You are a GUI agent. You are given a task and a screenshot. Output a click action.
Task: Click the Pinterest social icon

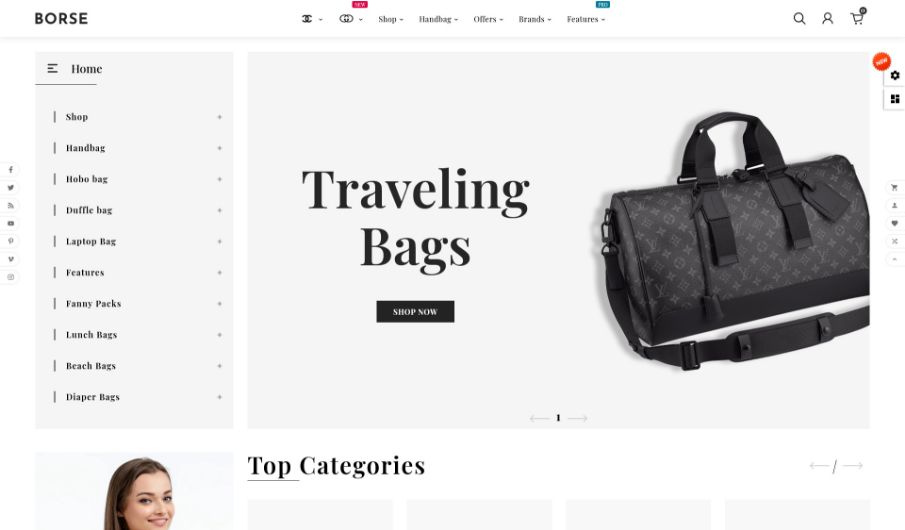[x=10, y=241]
